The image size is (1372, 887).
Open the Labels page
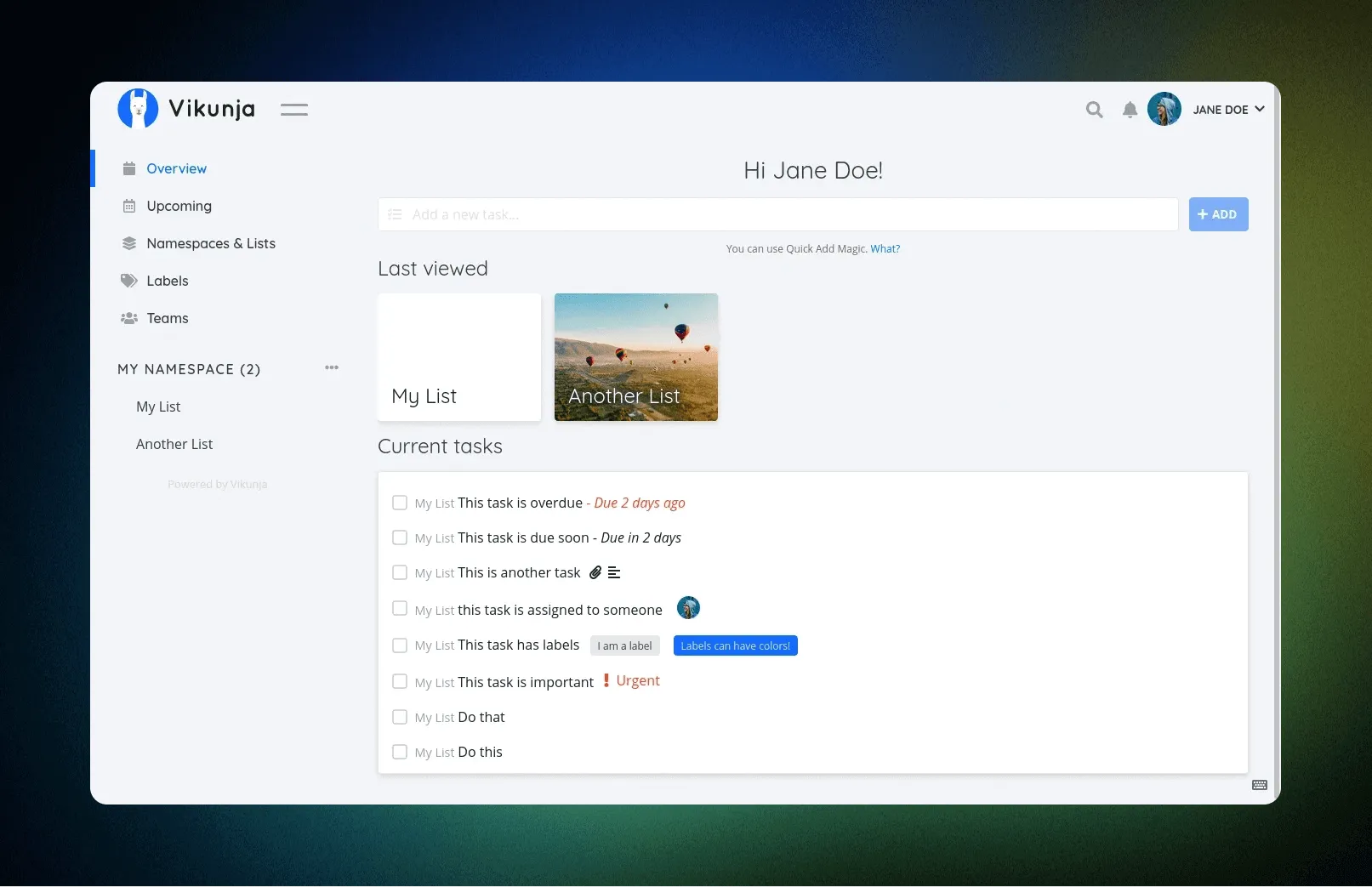(x=168, y=281)
